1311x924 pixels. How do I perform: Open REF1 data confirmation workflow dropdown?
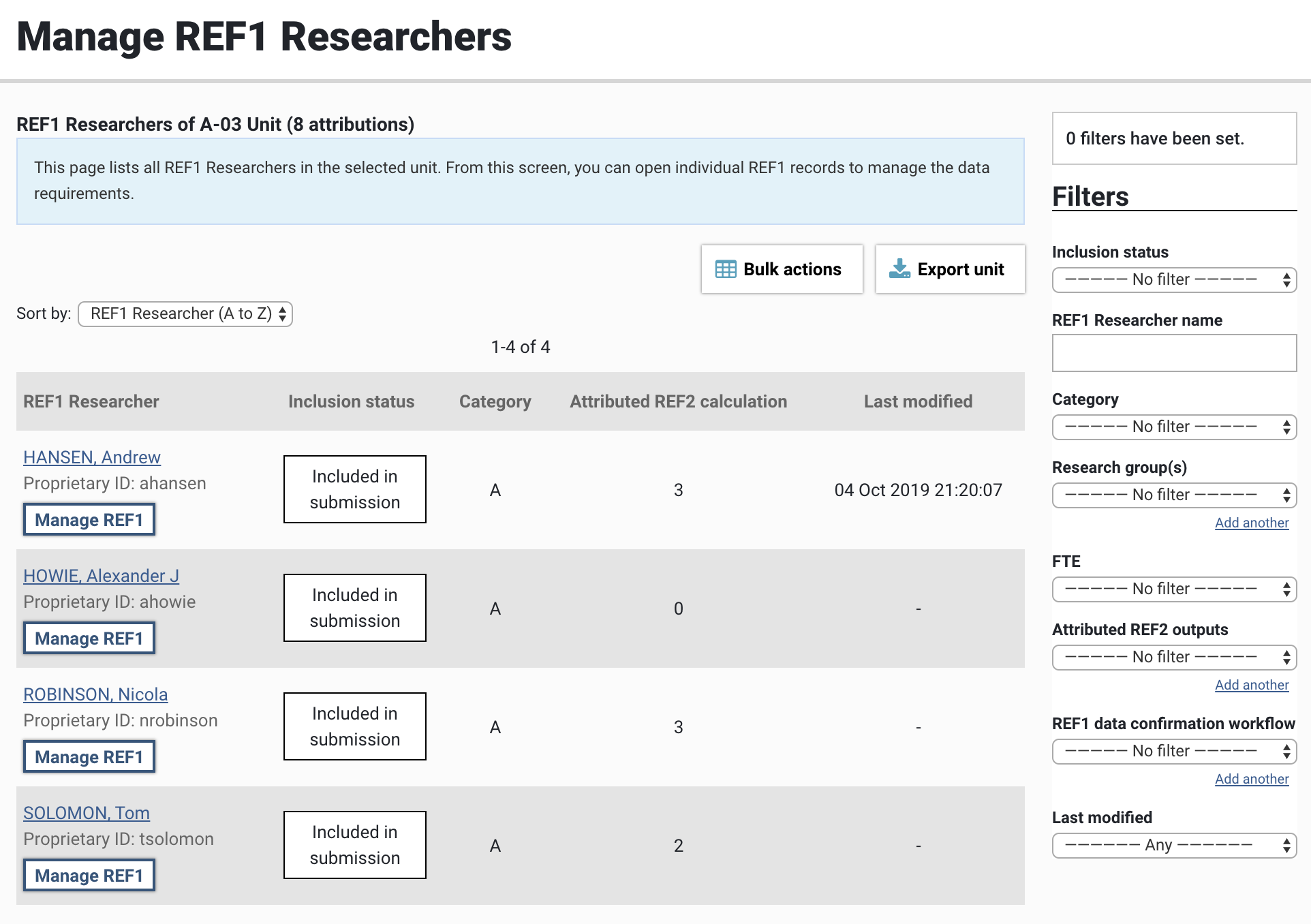tap(1174, 752)
